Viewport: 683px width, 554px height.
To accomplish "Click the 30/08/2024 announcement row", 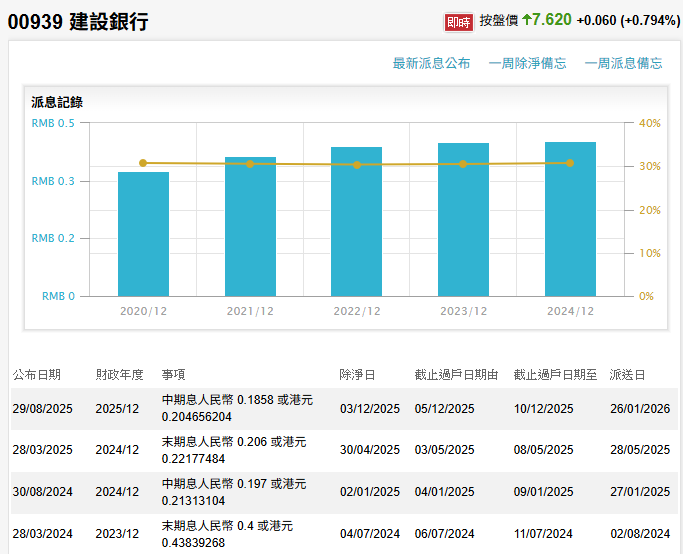I will (341, 492).
